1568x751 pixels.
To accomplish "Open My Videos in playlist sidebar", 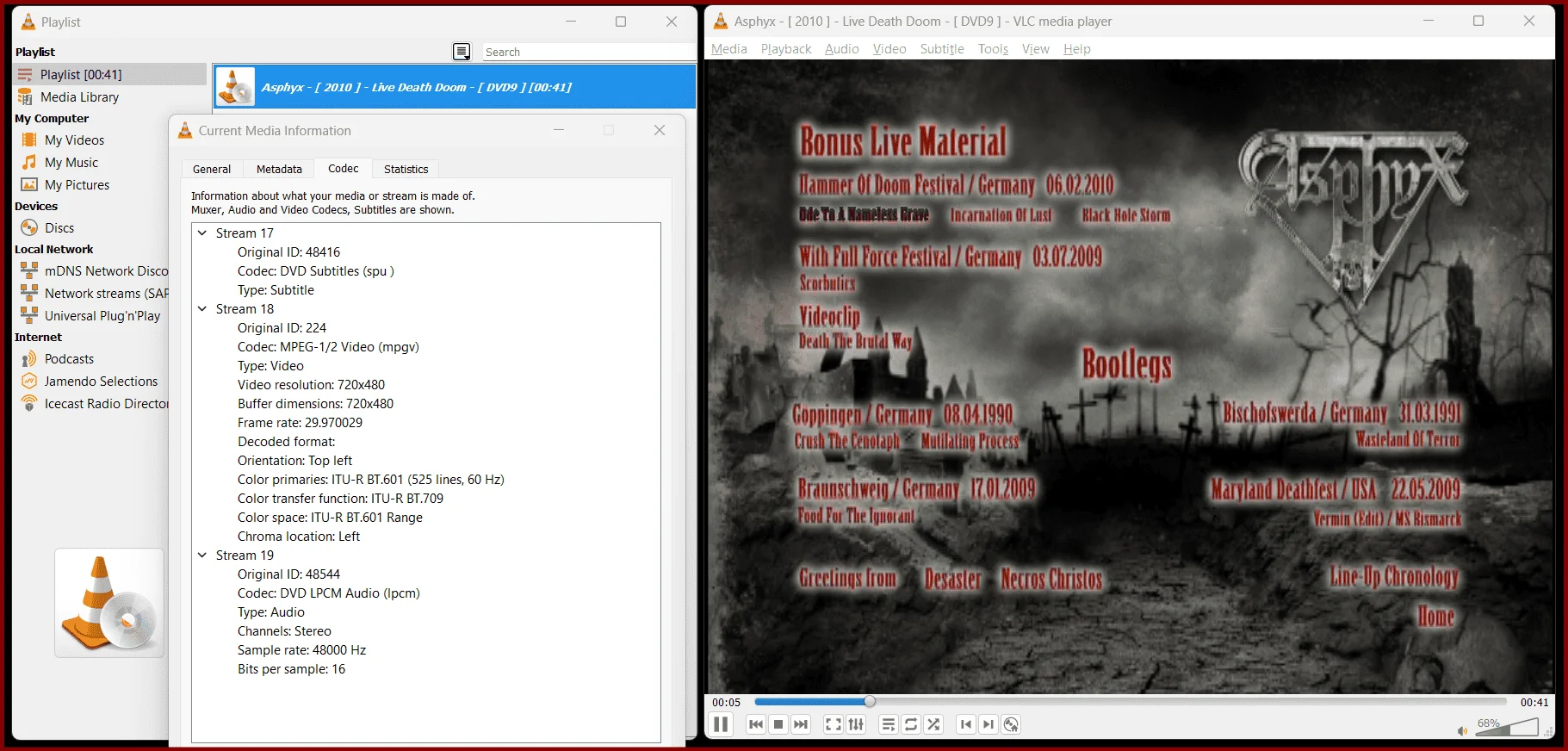I will pyautogui.click(x=74, y=140).
